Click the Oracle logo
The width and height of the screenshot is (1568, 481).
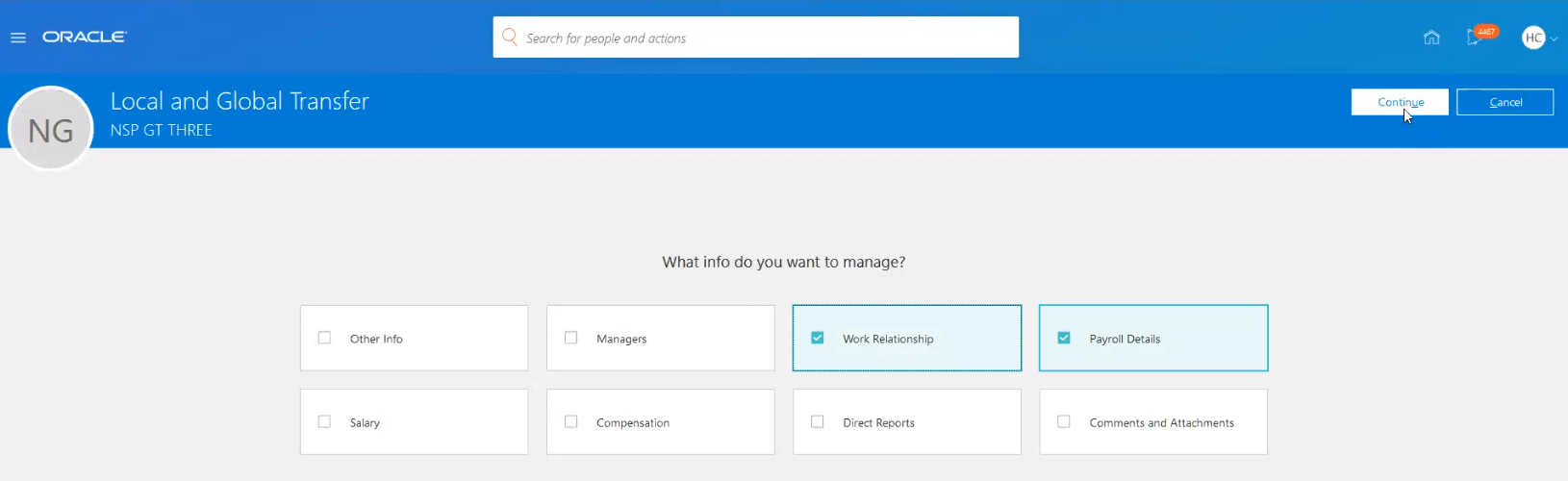coord(85,37)
